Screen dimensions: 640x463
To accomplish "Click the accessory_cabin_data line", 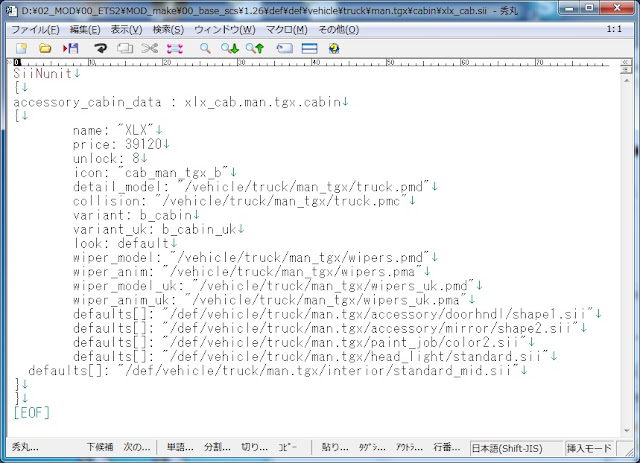I will [180, 102].
